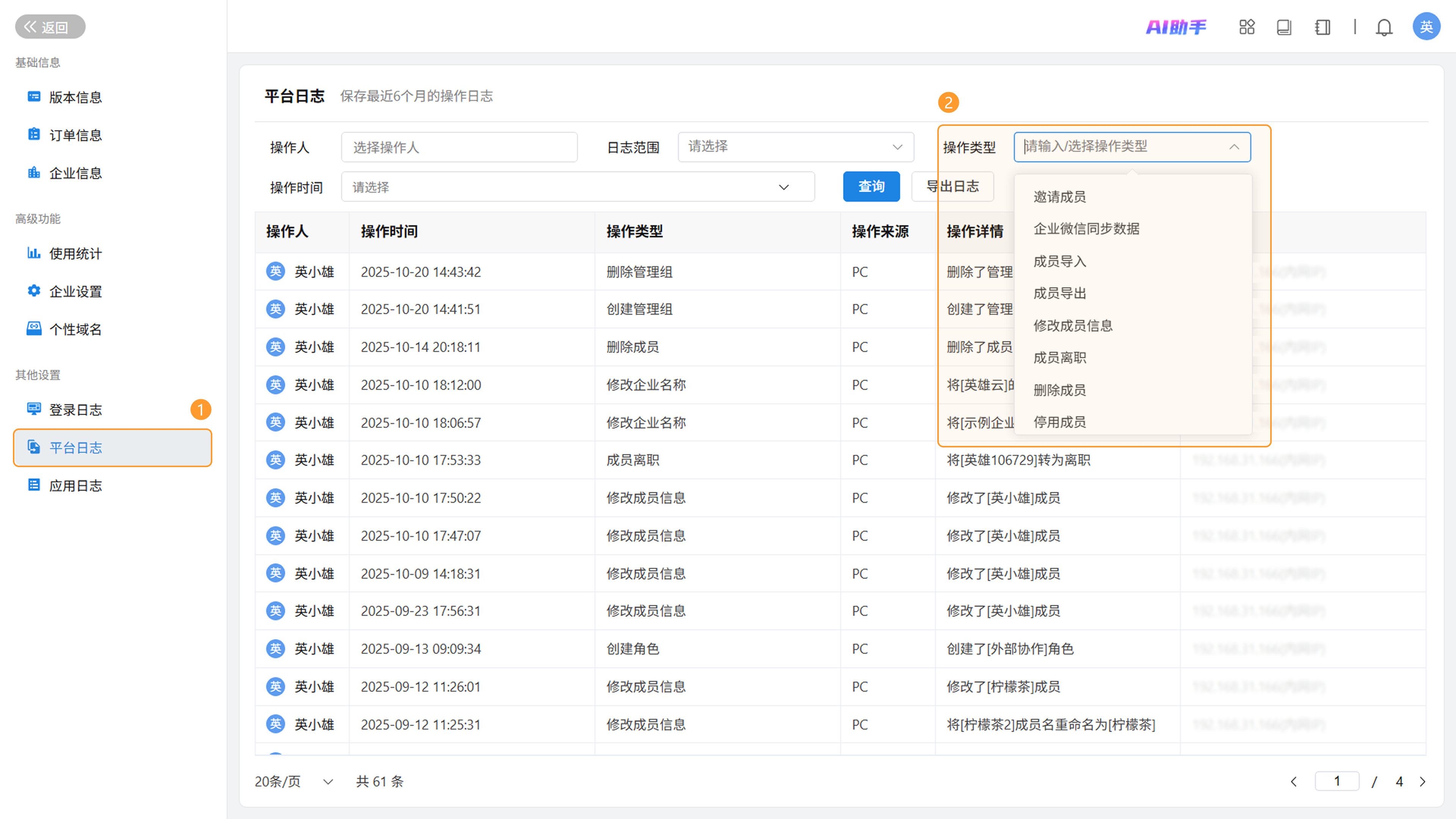The width and height of the screenshot is (1456, 819).
Task: Expand the 操作时间 dropdown
Action: point(577,187)
